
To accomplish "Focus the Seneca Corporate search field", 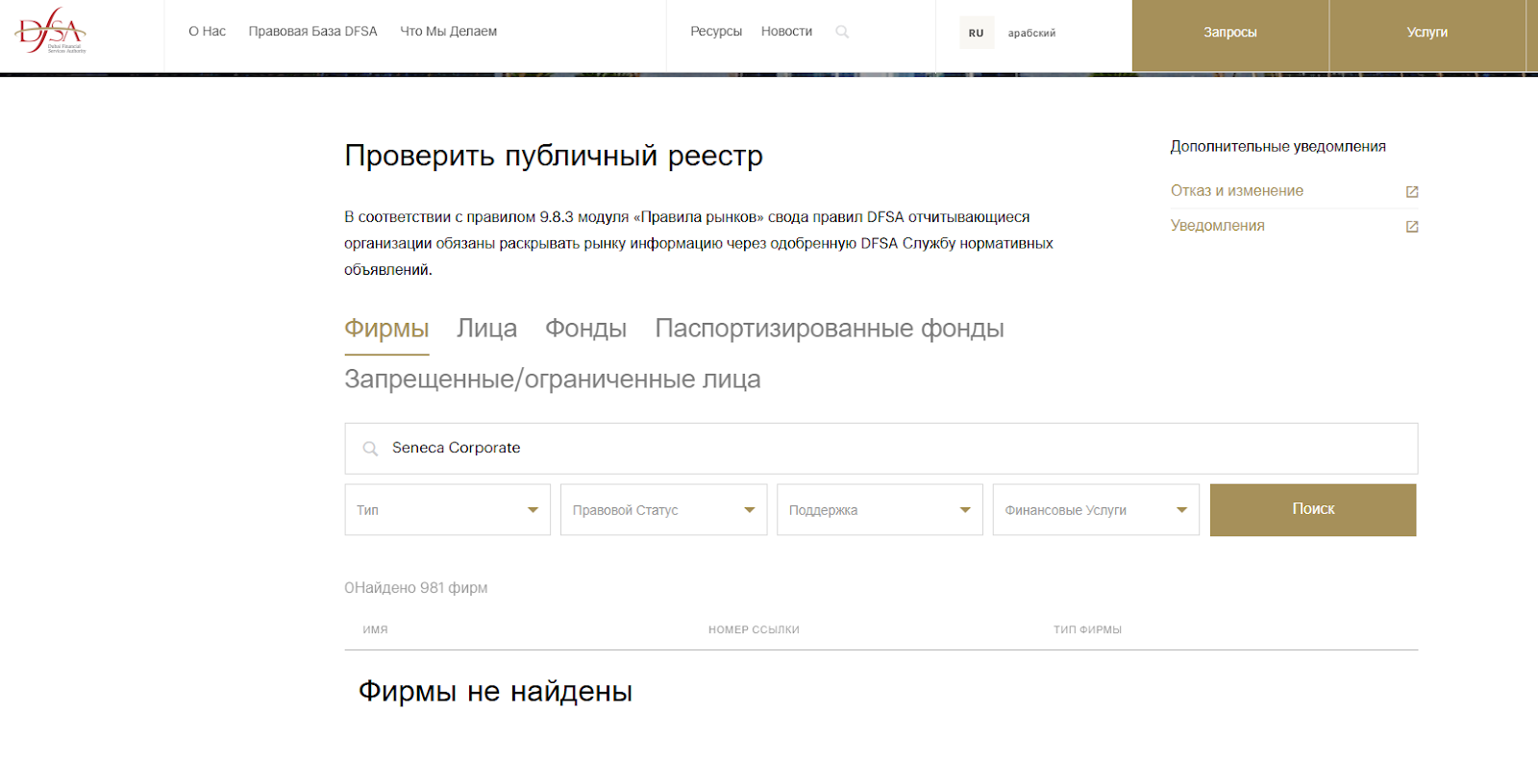I will 881,449.
